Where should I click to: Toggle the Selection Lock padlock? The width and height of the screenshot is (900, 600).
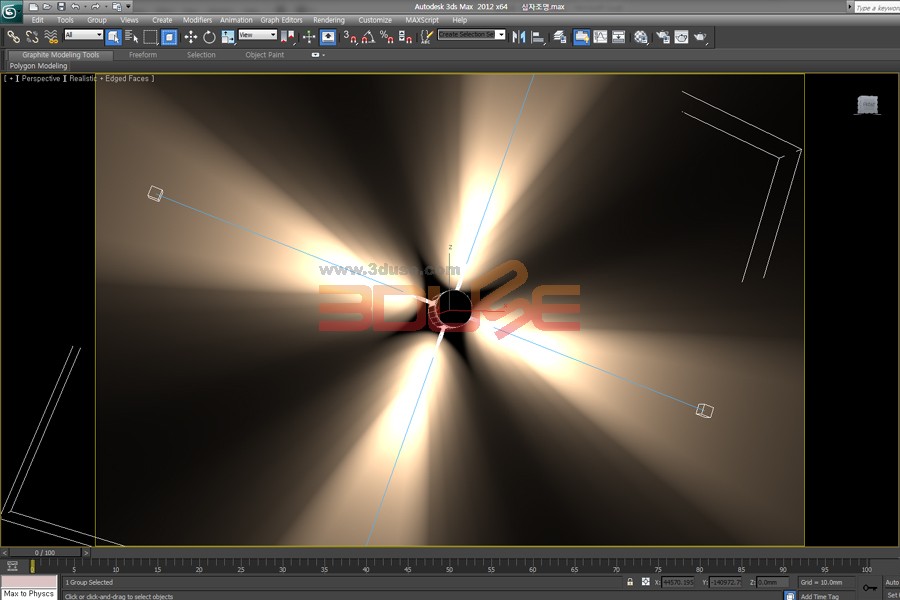point(629,582)
